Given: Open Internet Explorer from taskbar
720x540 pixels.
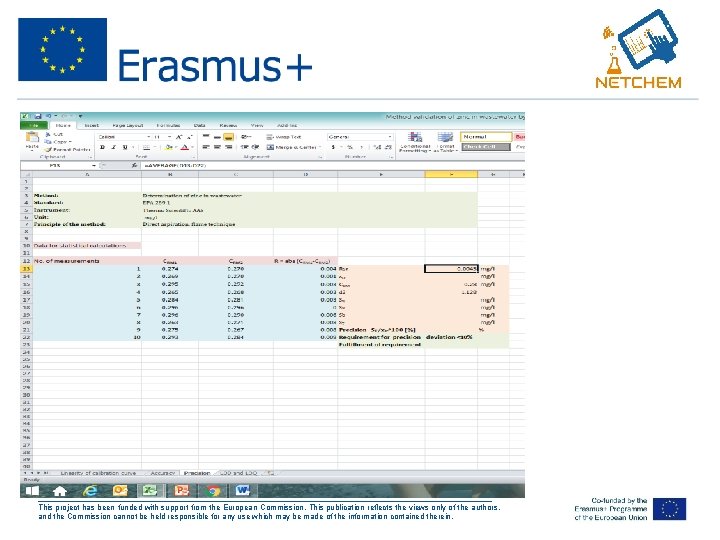Looking at the screenshot, I should coord(90,491).
